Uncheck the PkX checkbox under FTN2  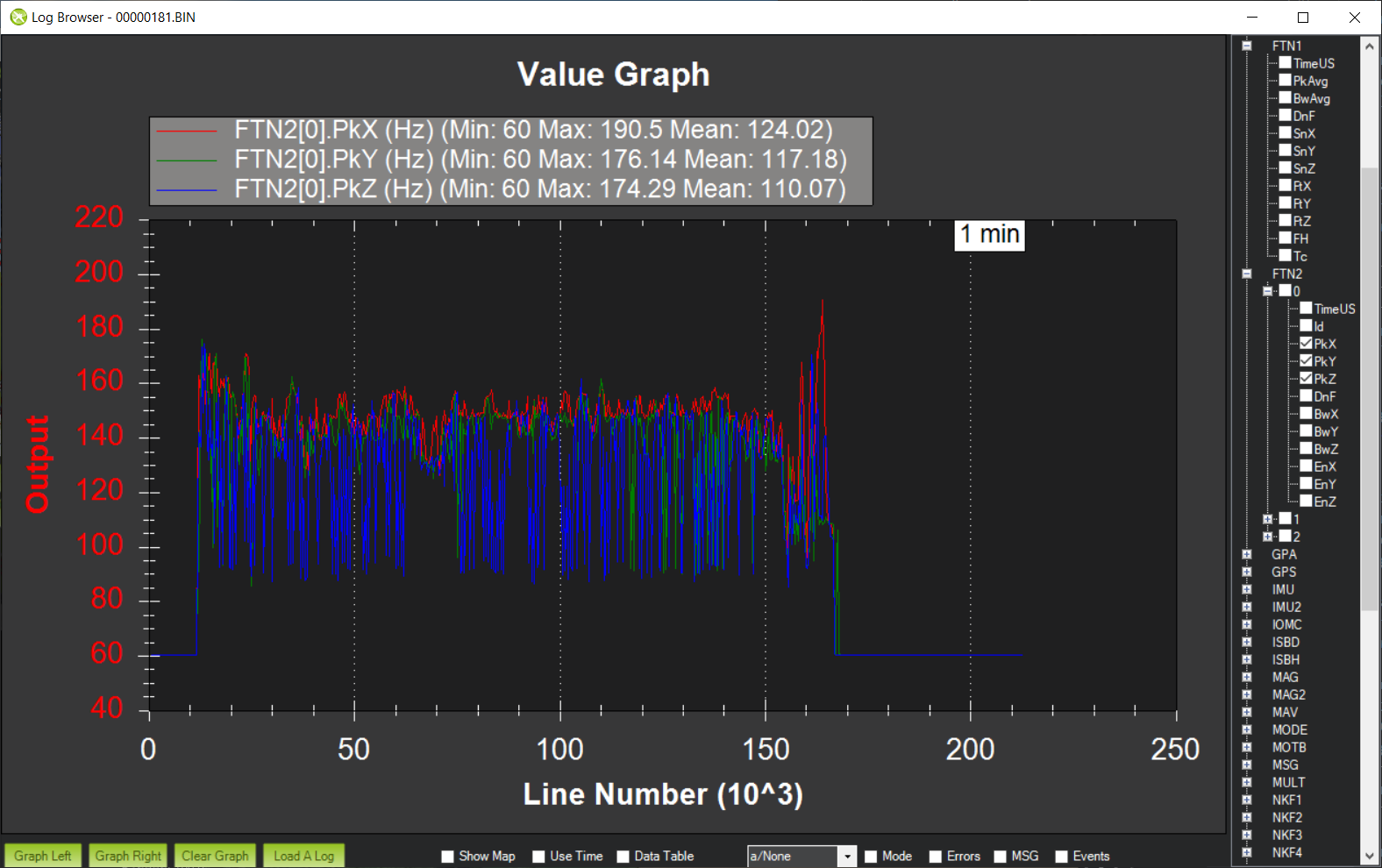coord(1306,344)
